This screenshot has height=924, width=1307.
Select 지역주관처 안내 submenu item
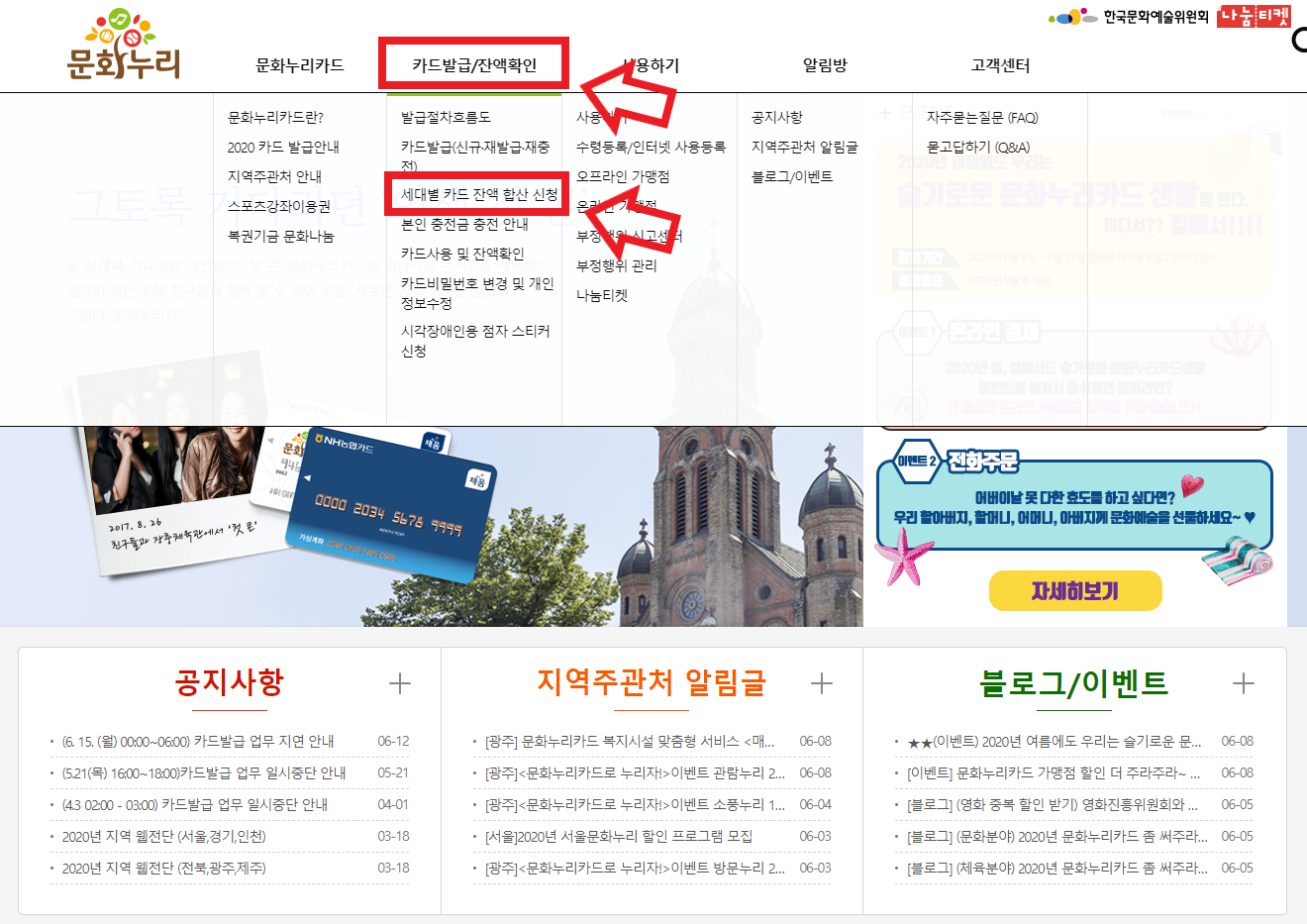274,176
